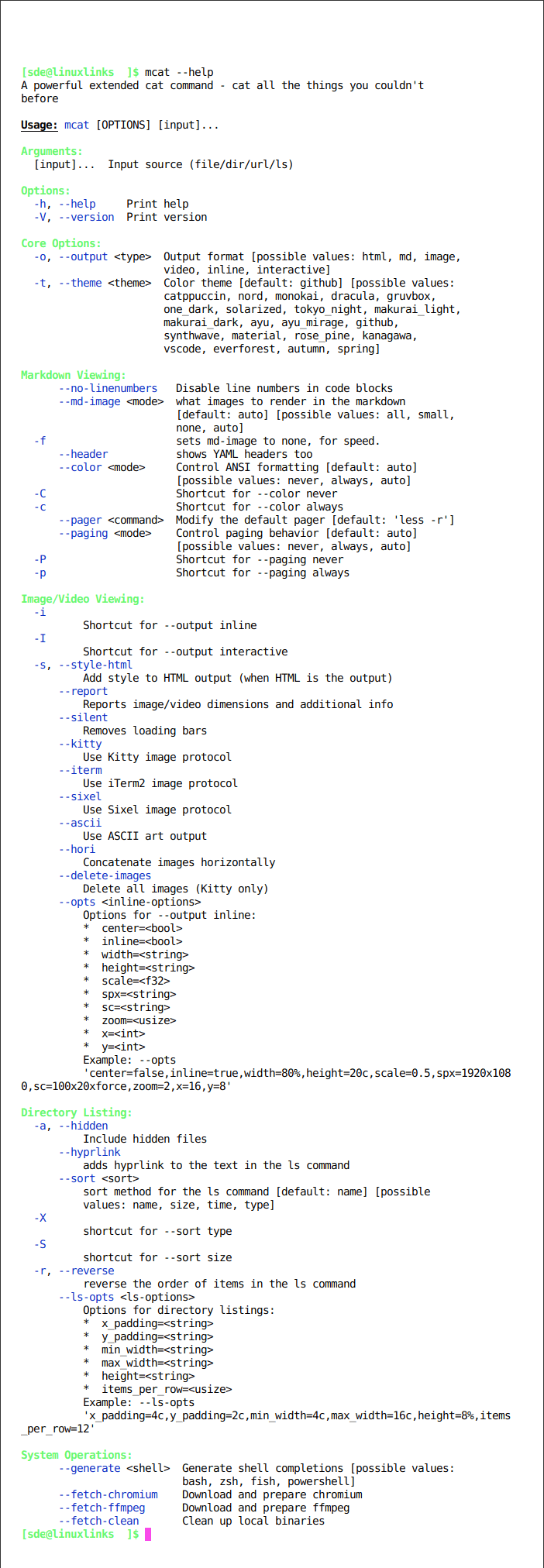544x1568 pixels.
Task: Click the '--ls-opts' option flag
Action: [86, 1297]
